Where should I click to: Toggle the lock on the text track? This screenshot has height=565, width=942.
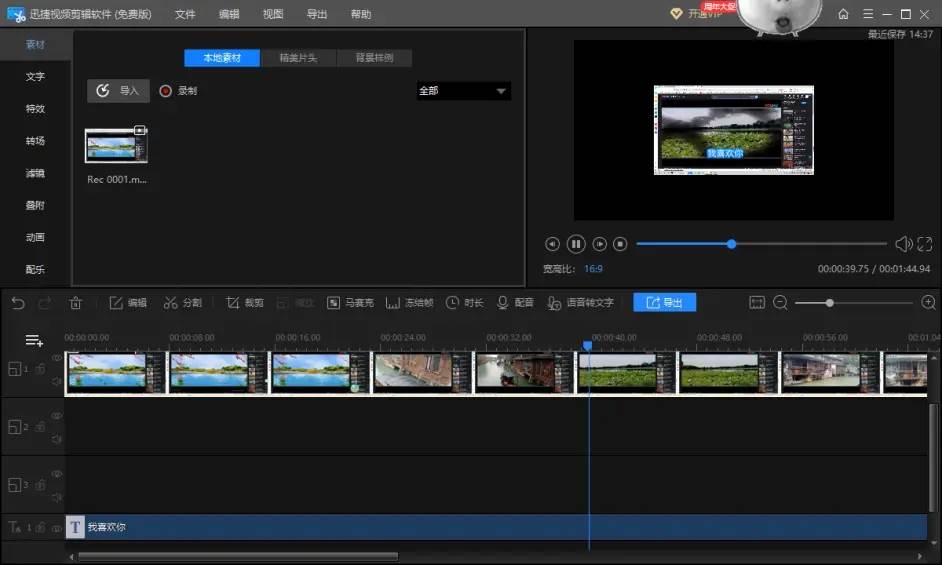(x=41, y=527)
